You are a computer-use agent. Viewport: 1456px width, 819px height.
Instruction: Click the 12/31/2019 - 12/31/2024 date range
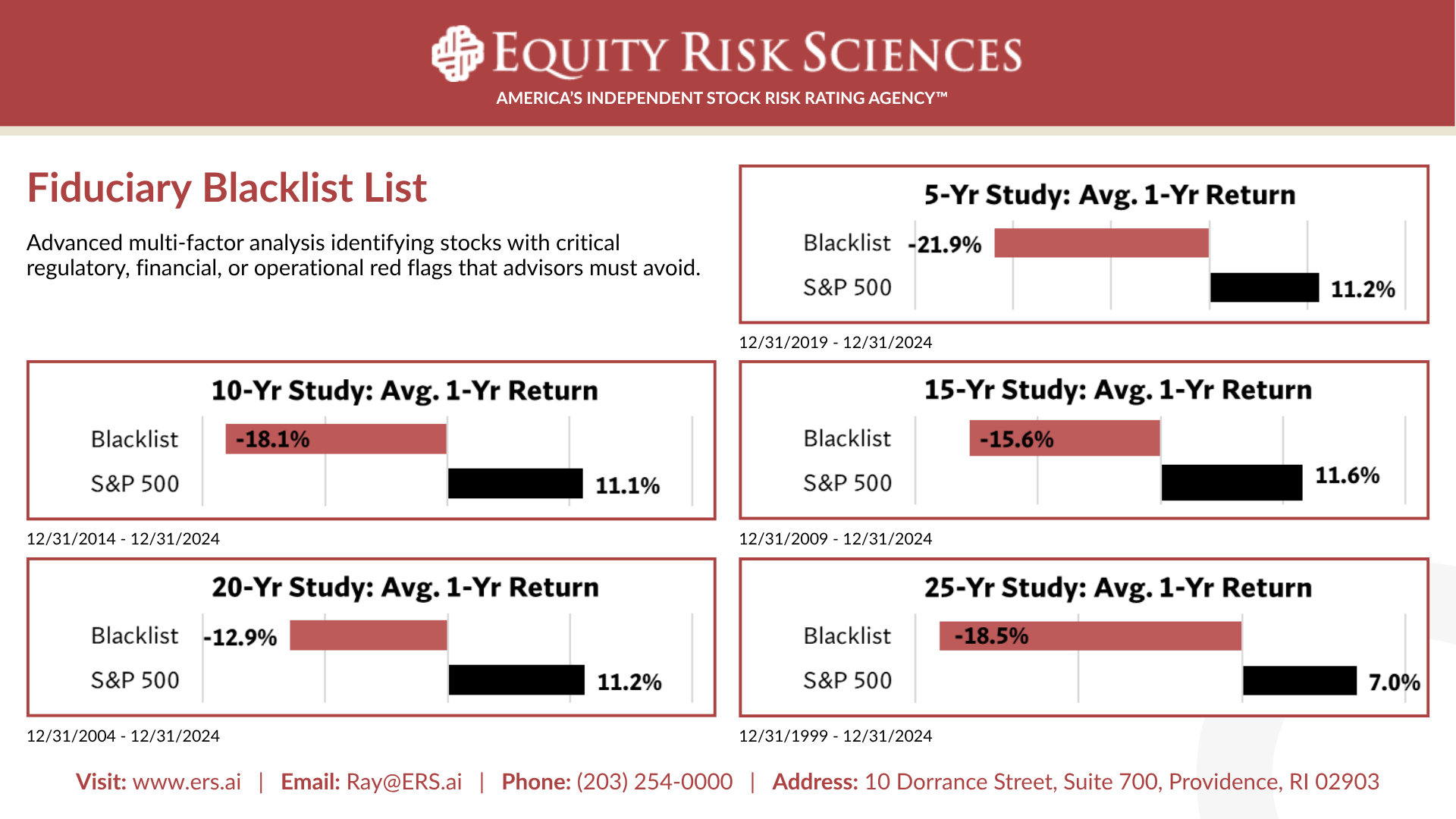(x=835, y=343)
